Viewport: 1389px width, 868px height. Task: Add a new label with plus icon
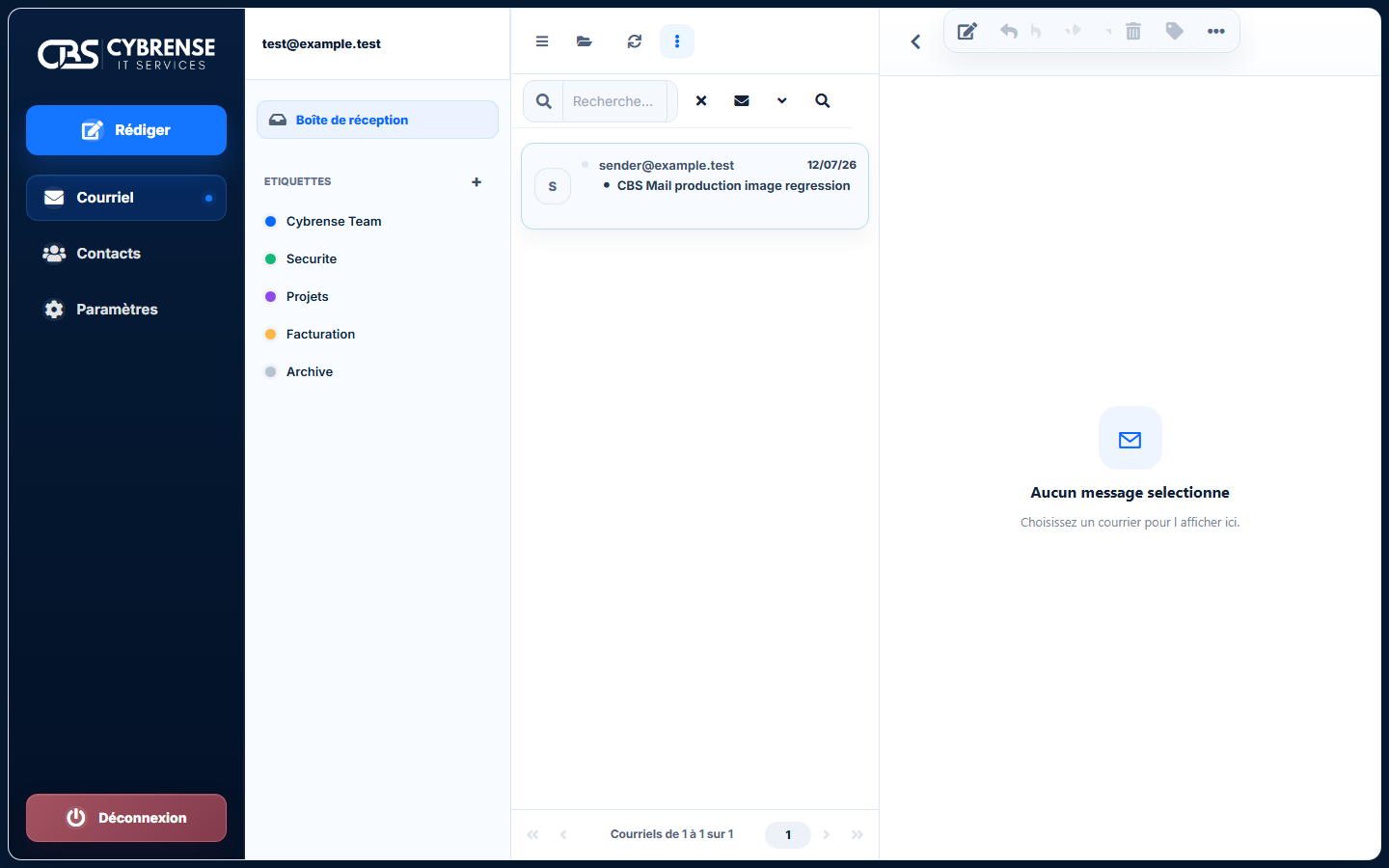477,181
